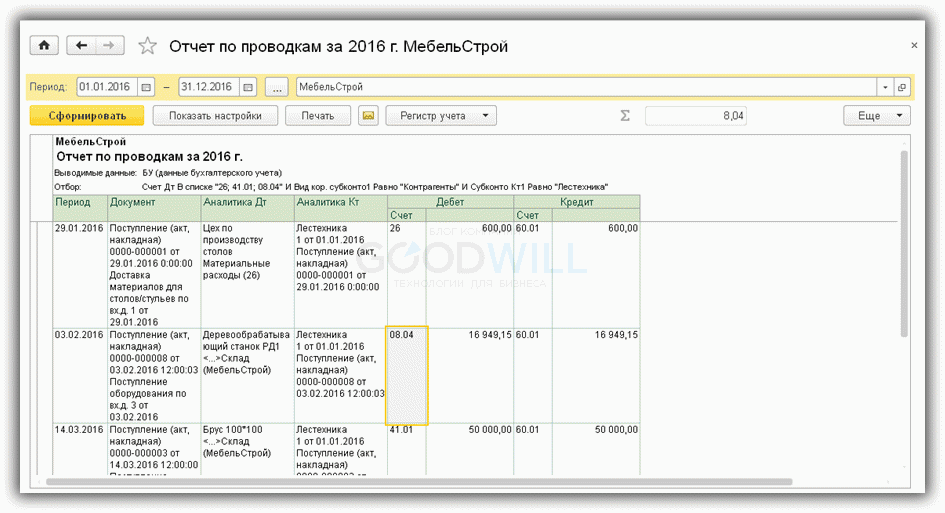Go forward with the right arrow
Image resolution: width=945 pixels, height=513 pixels.
click(109, 46)
